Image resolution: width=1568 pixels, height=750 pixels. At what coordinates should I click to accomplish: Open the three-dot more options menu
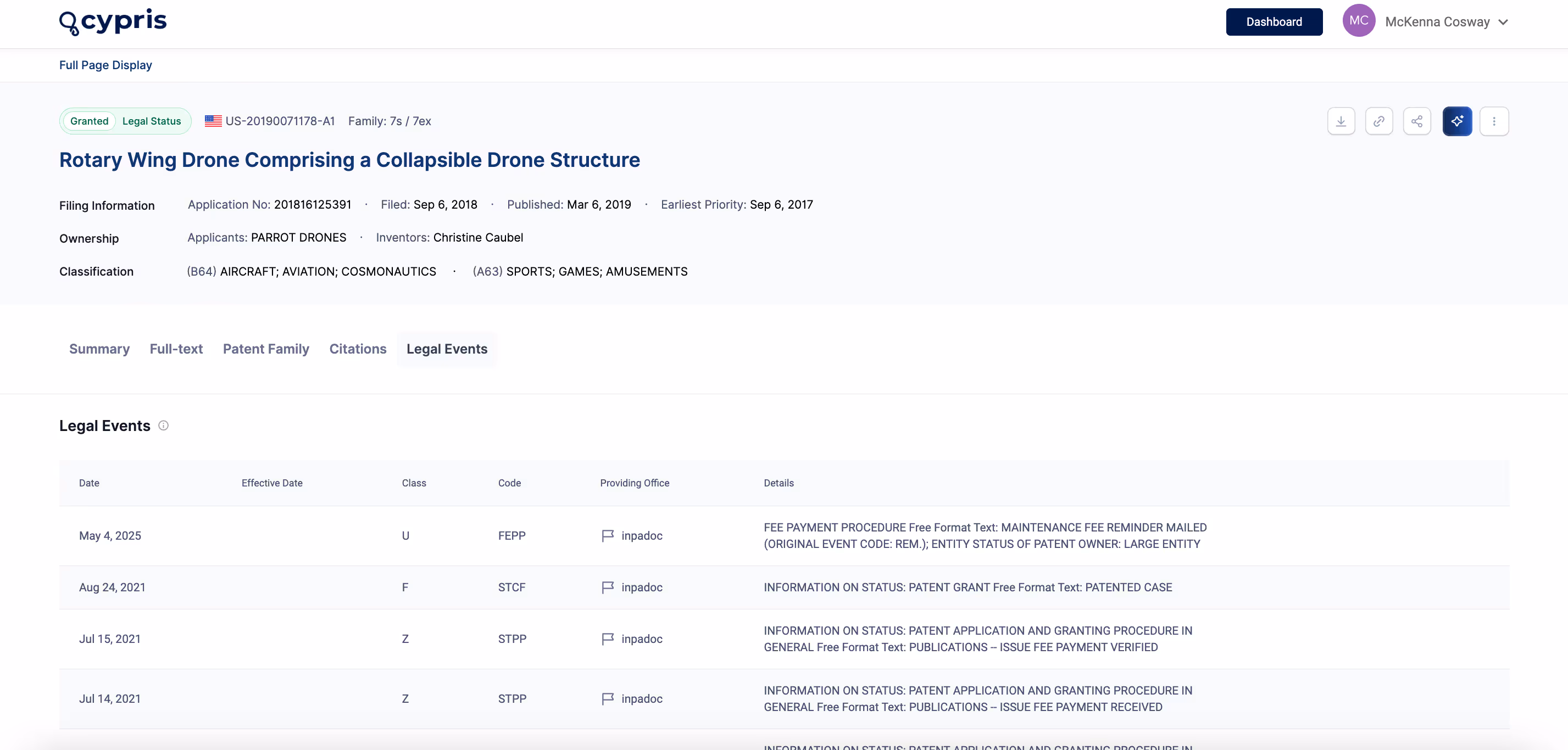[1494, 121]
